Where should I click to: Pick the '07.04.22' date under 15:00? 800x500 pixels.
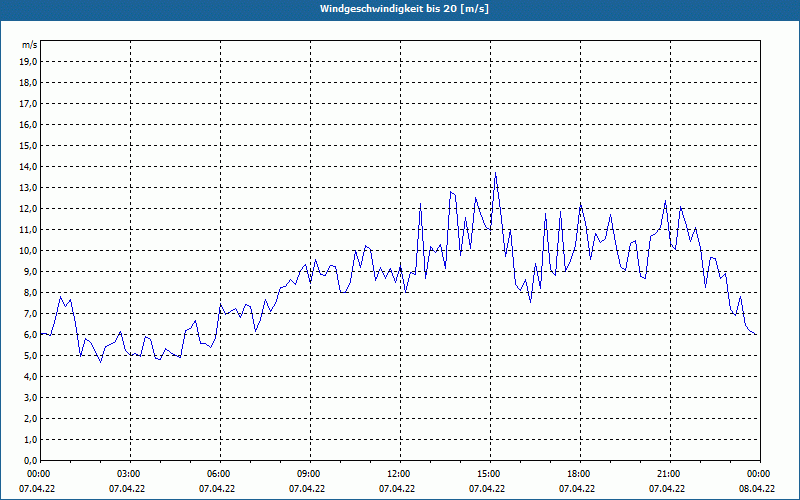pyautogui.click(x=487, y=489)
